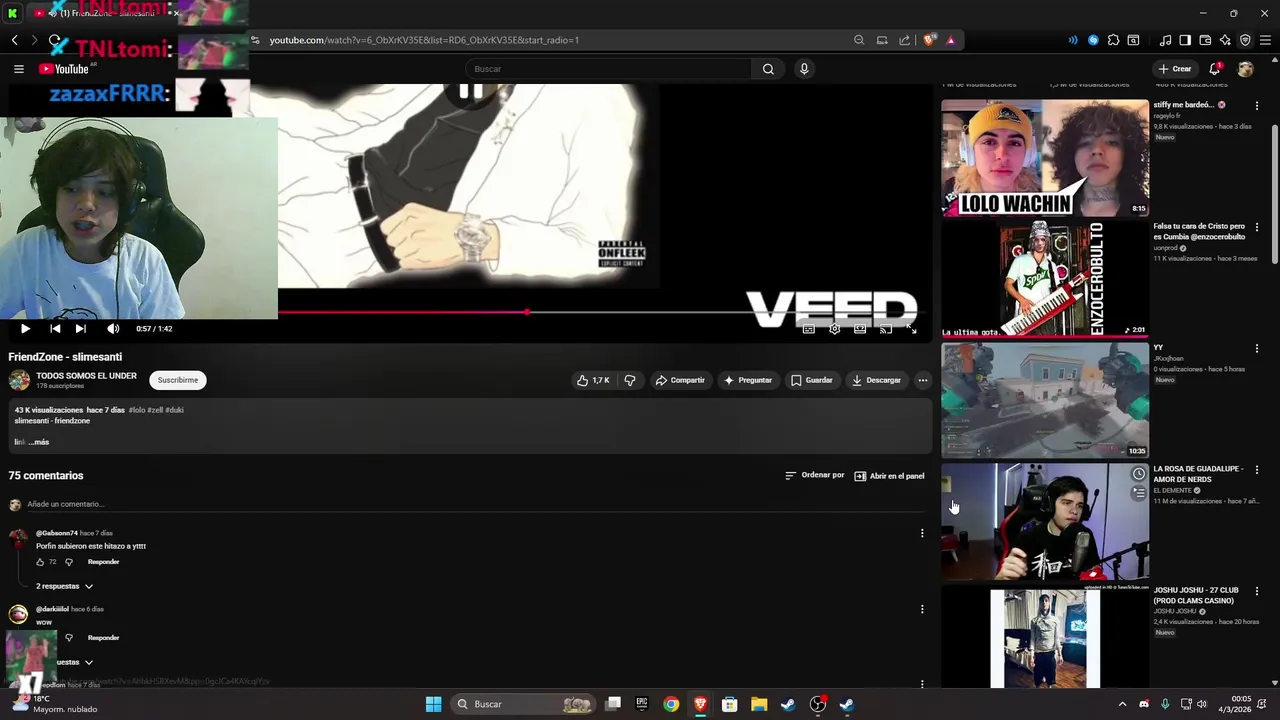Open Brave Shields lion icon

click(930, 40)
